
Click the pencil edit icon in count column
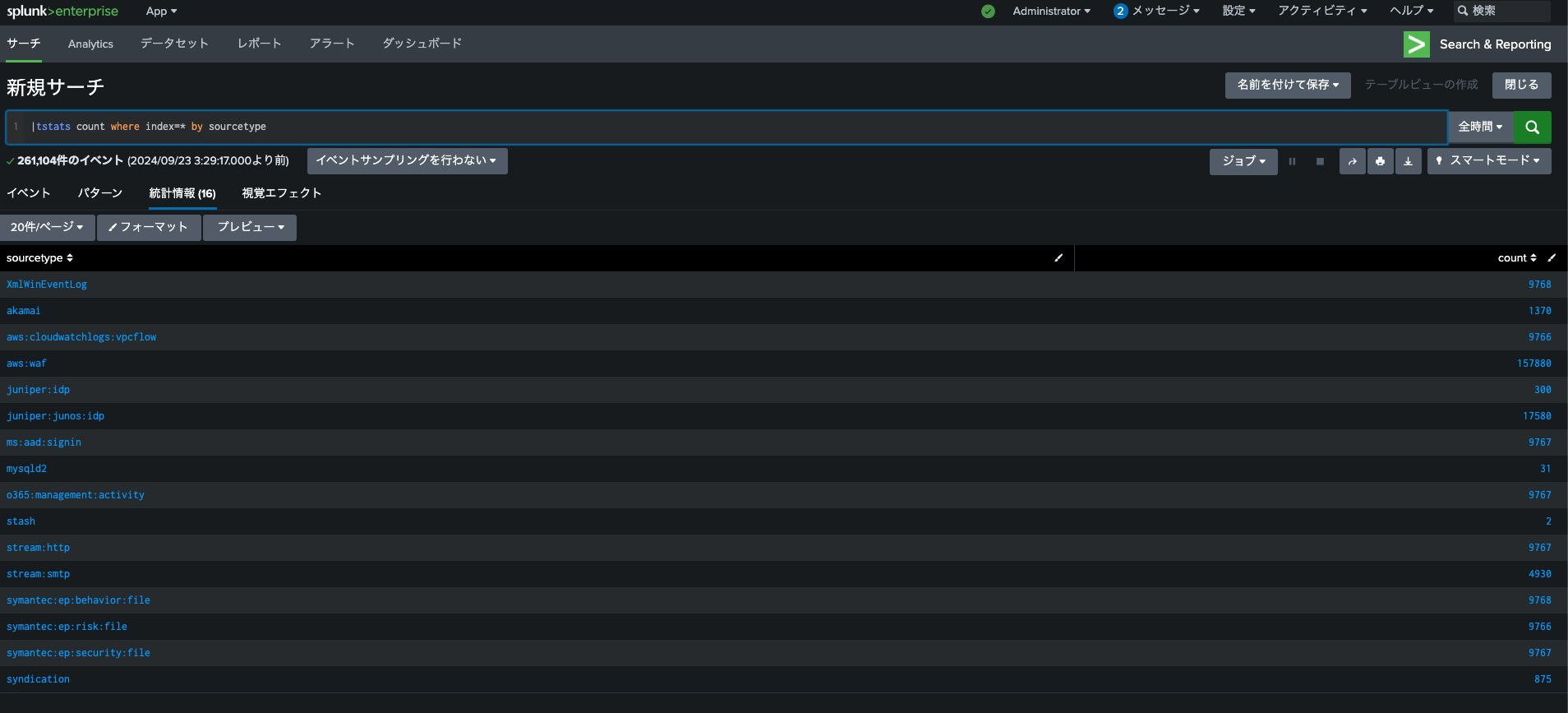(x=1552, y=258)
